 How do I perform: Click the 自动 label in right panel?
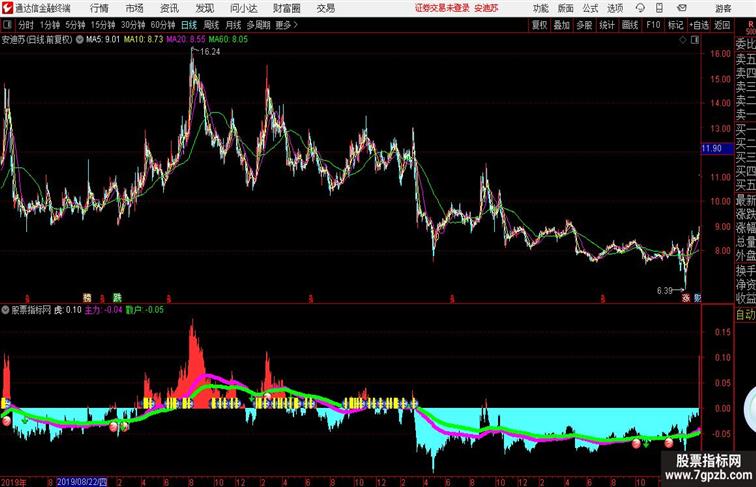coord(745,314)
